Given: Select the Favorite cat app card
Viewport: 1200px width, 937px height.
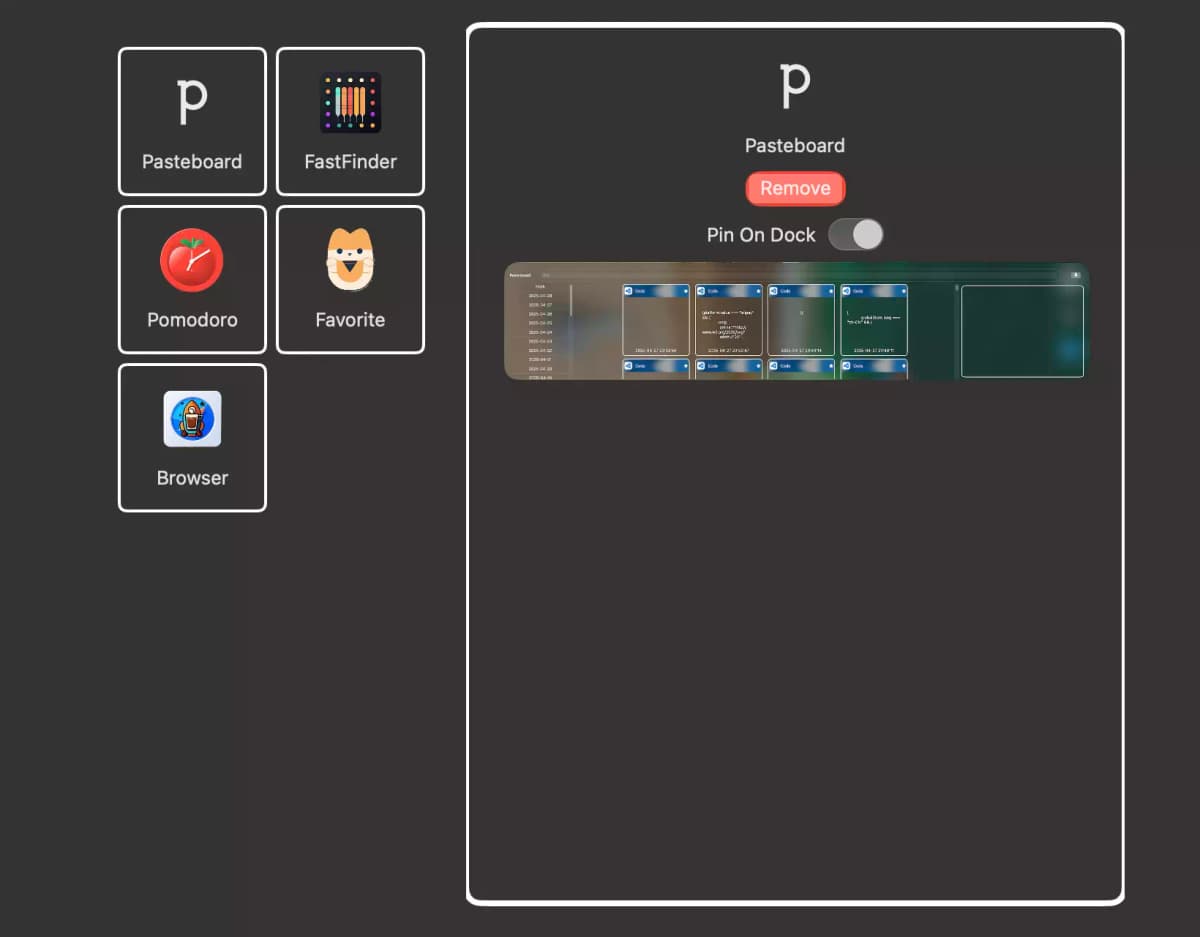Looking at the screenshot, I should (350, 279).
